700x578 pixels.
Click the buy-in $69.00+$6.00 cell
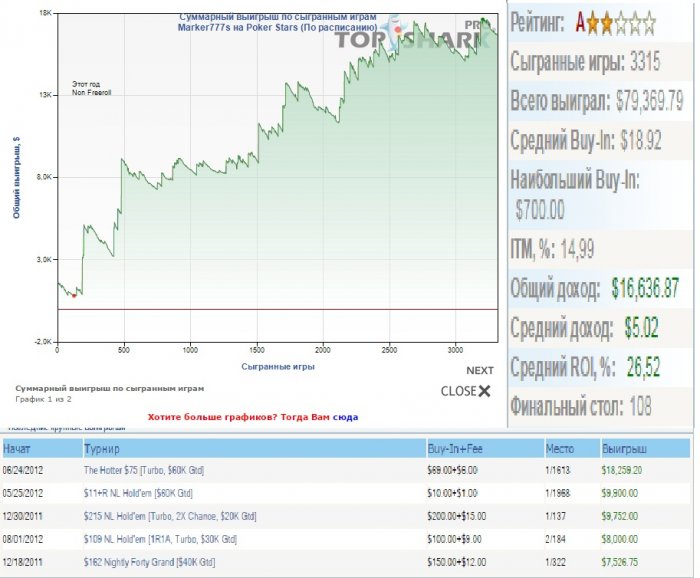coord(452,470)
